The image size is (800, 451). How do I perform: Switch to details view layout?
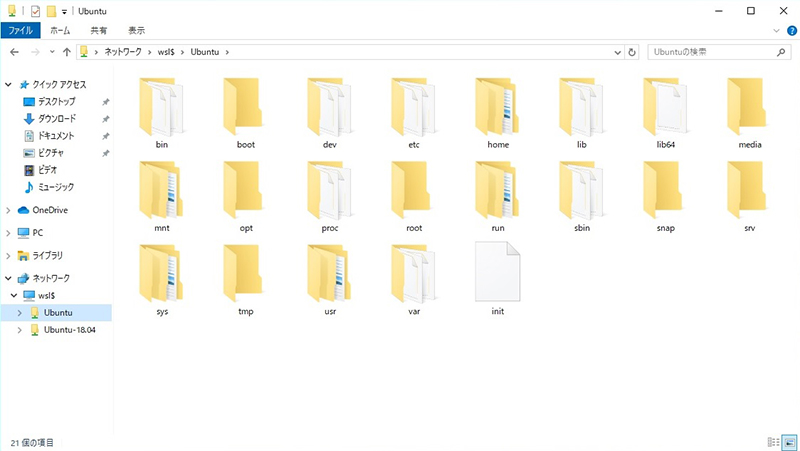773,442
